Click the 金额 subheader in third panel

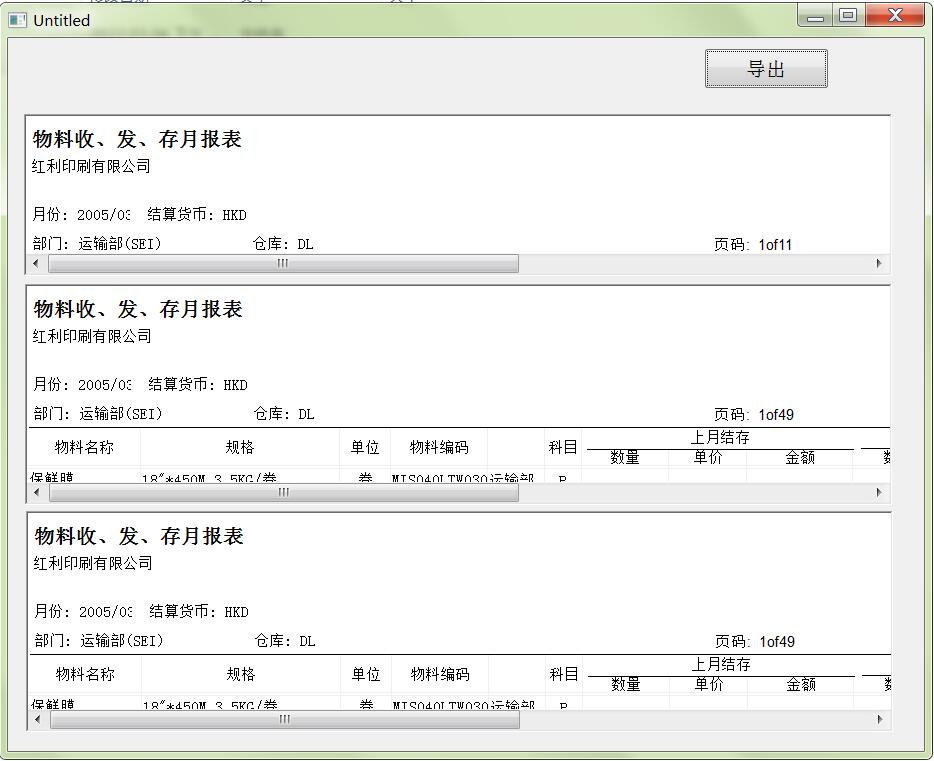[x=801, y=684]
